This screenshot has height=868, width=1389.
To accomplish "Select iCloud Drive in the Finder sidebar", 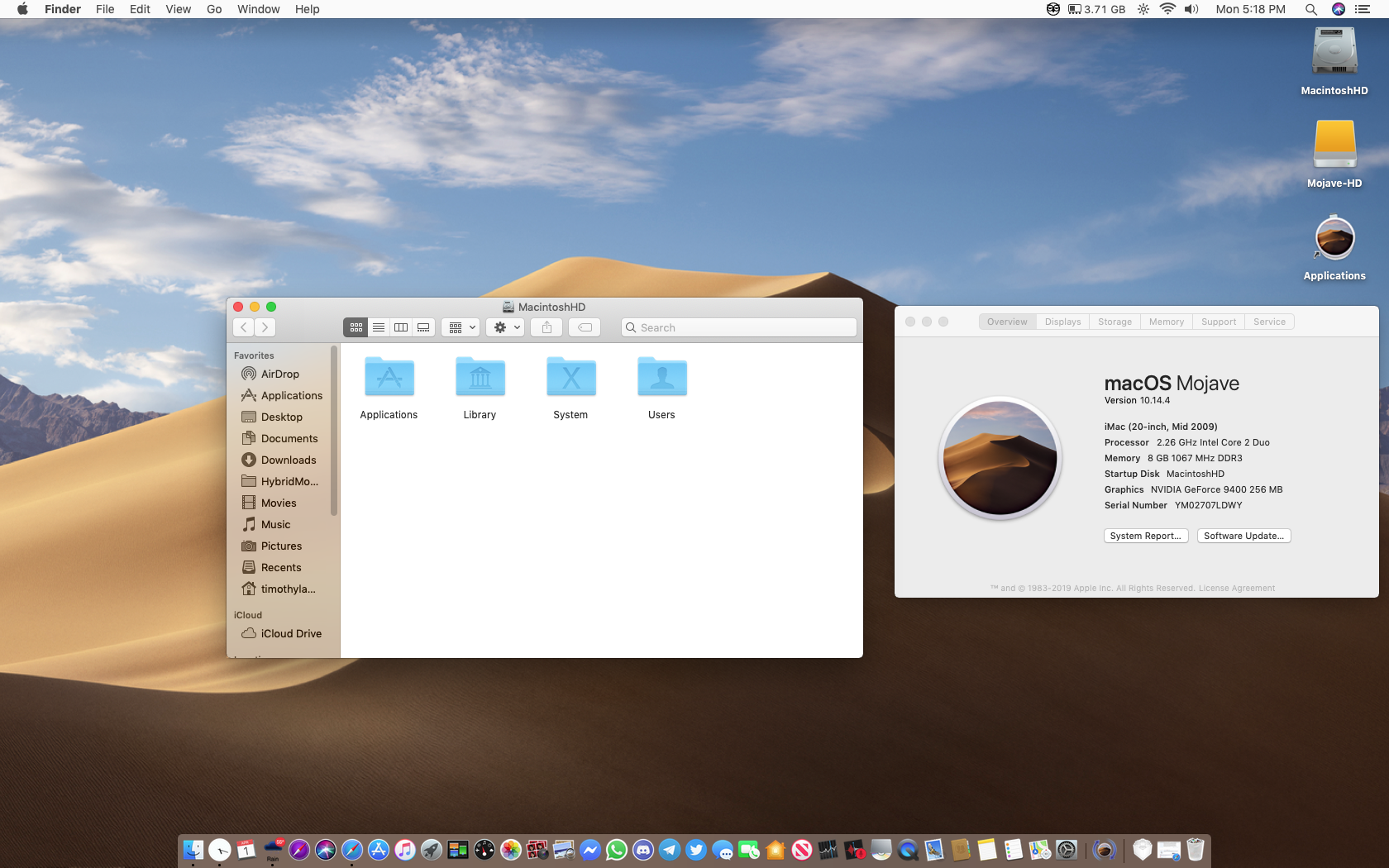I will click(x=280, y=633).
